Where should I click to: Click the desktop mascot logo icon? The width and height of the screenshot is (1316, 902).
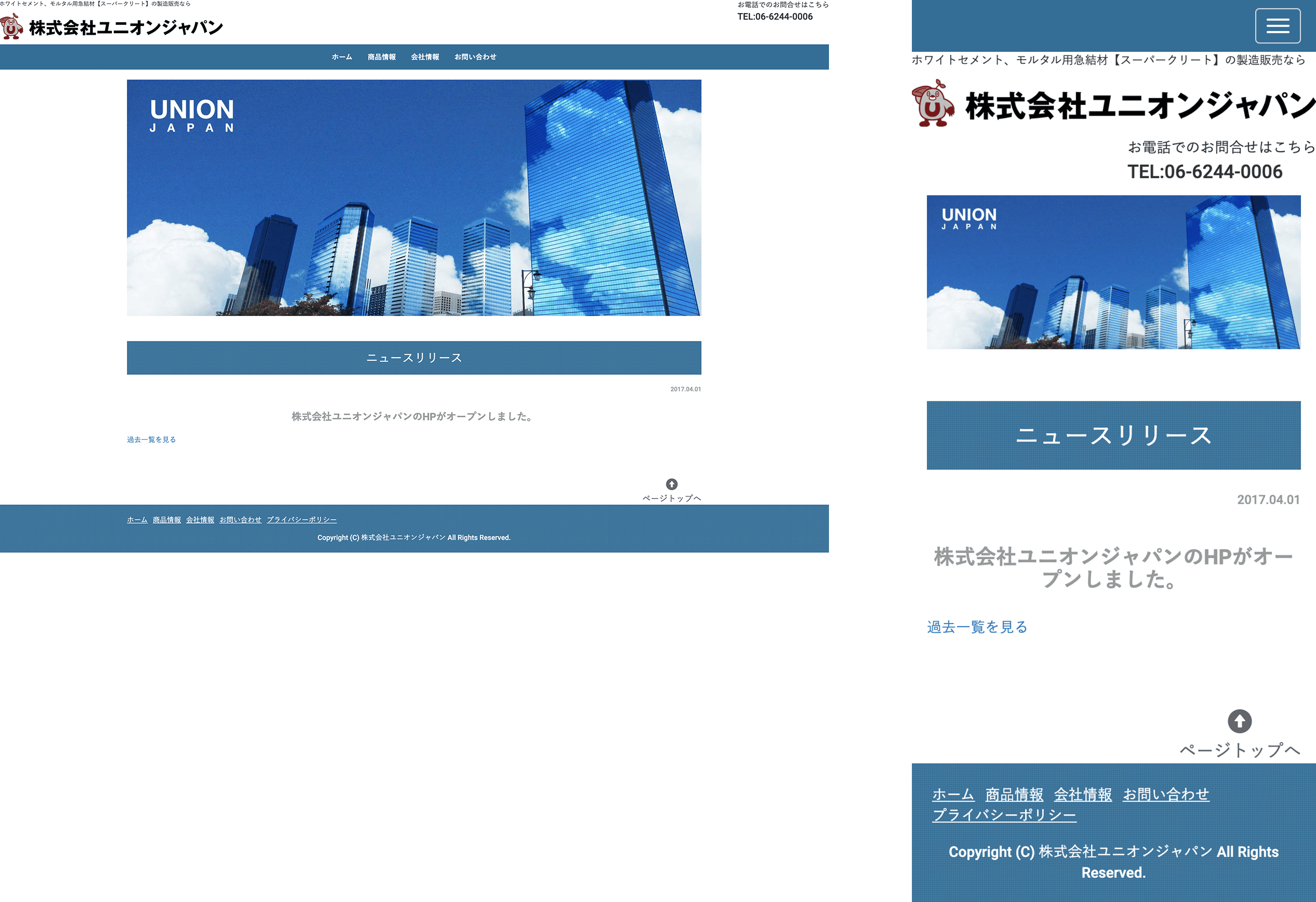tap(12, 26)
